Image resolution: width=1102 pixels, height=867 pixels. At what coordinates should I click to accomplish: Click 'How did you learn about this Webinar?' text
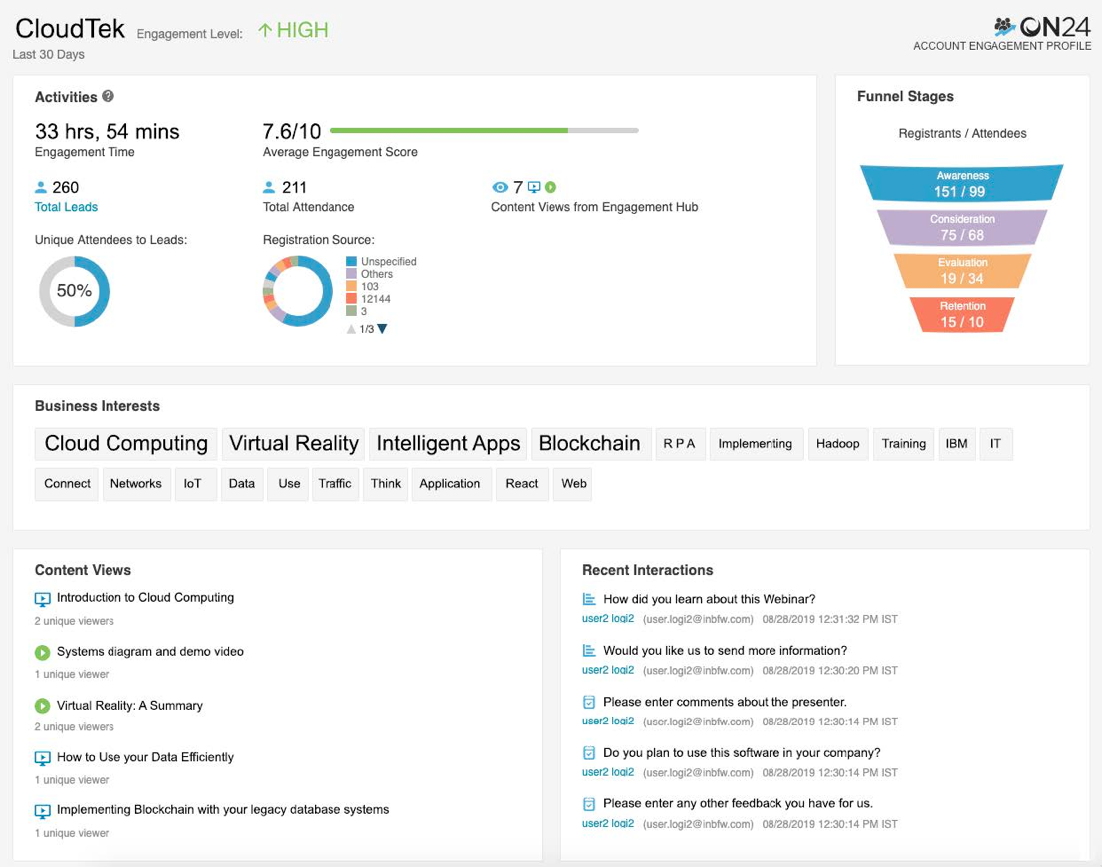tap(709, 599)
